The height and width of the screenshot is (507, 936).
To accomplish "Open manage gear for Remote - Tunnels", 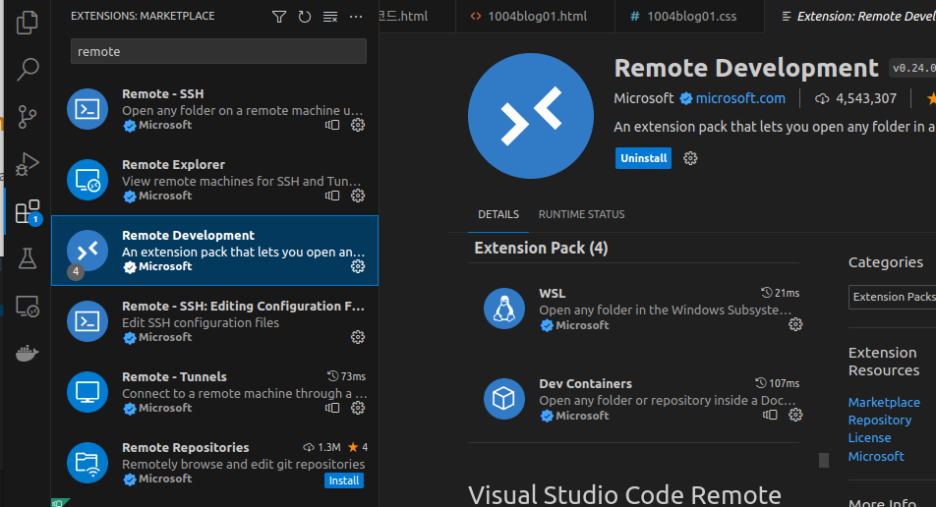I will pyautogui.click(x=358, y=408).
